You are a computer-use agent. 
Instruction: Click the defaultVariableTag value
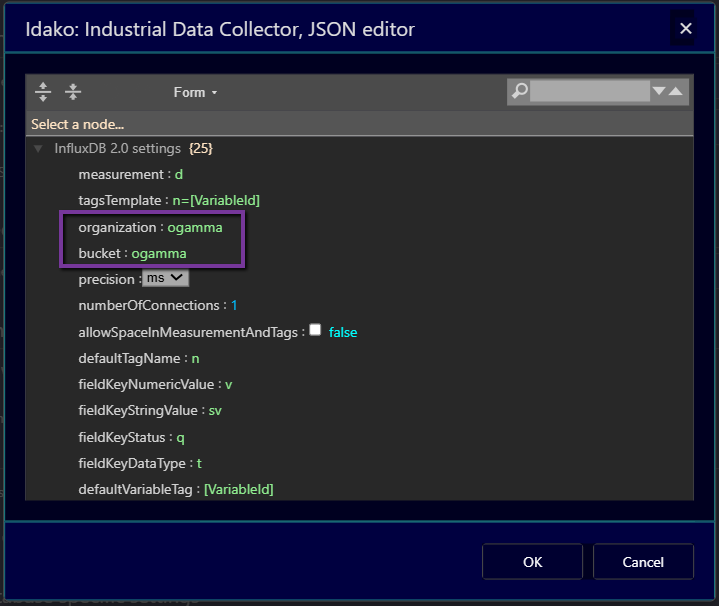coord(238,489)
